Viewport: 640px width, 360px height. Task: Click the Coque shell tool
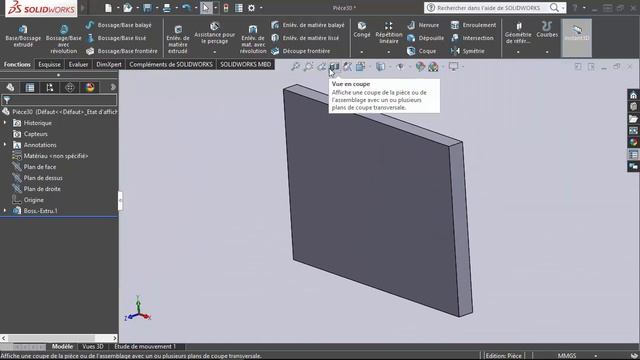pyautogui.click(x=421, y=51)
